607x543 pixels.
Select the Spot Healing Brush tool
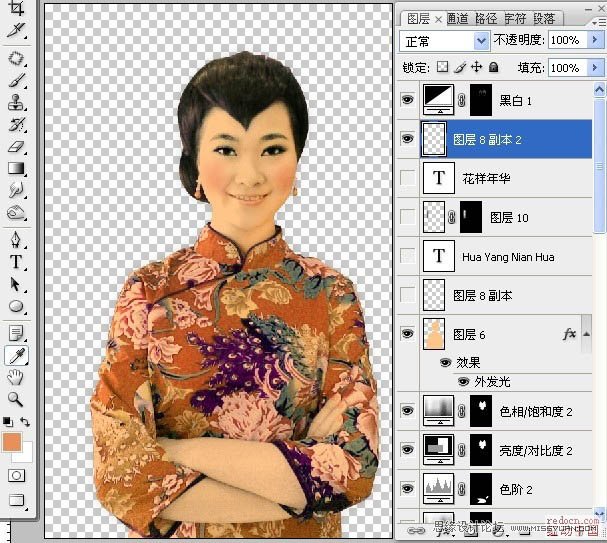click(16, 58)
